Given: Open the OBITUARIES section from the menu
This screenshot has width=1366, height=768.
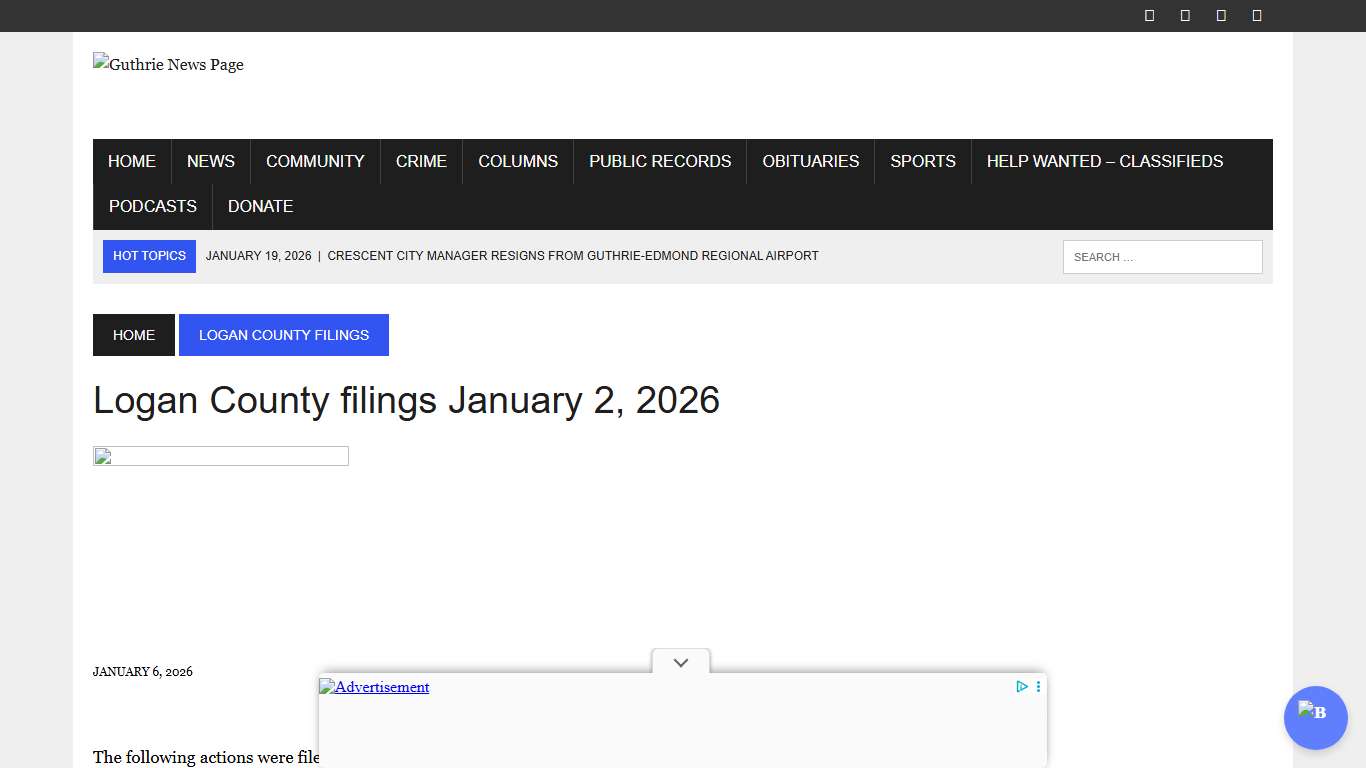Looking at the screenshot, I should click(810, 161).
